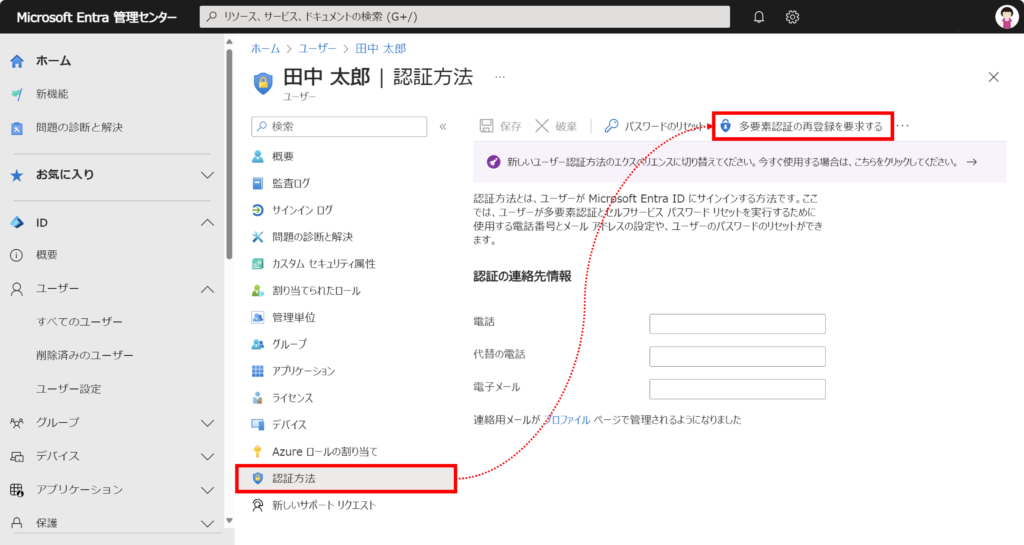
Task: Open the settings gear icon
Action: tap(792, 17)
